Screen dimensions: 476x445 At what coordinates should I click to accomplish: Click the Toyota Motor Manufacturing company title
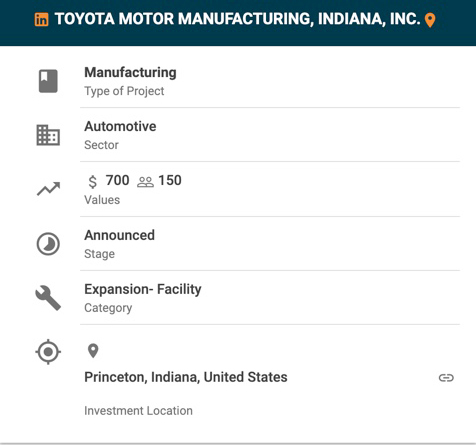237,19
